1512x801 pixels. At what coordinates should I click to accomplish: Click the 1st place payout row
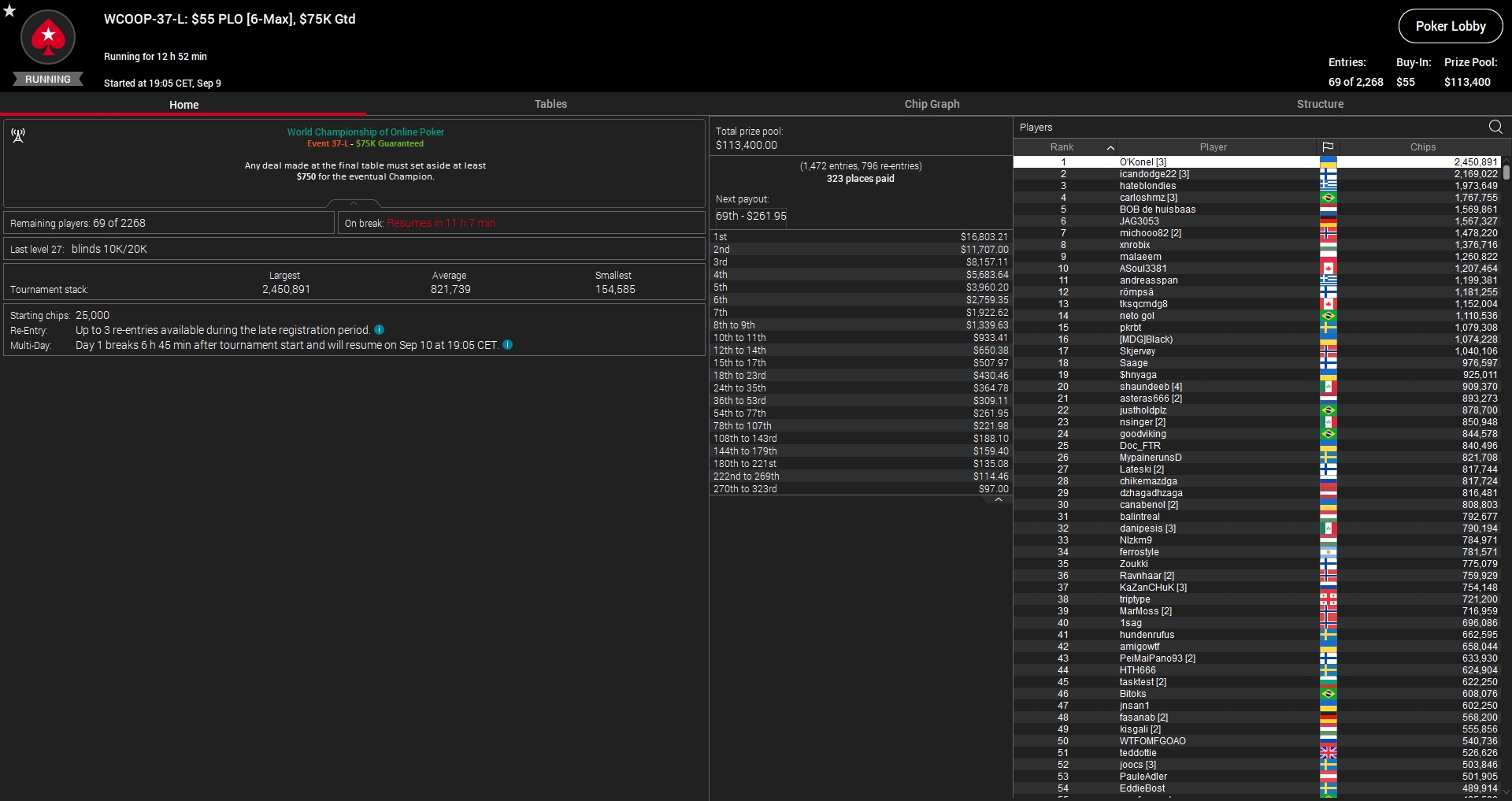click(x=861, y=237)
